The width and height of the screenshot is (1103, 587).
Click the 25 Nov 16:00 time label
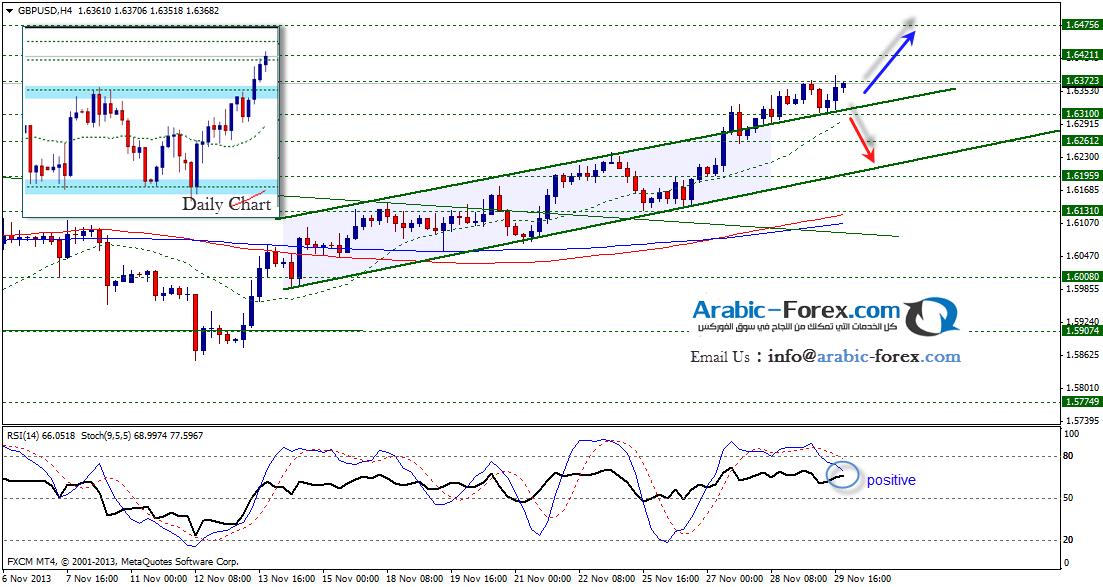pos(672,579)
